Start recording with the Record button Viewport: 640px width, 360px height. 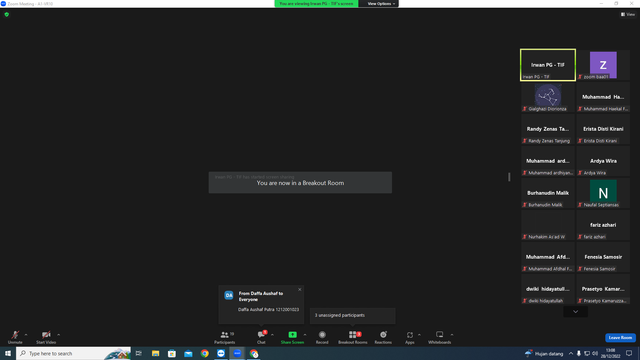pos(322,337)
